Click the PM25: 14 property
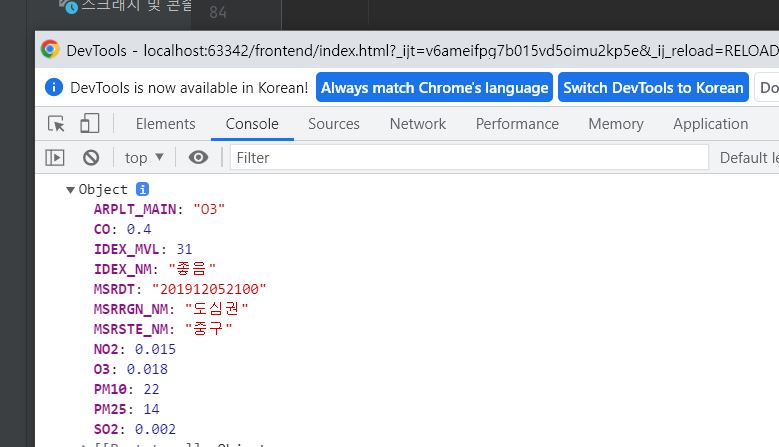The image size is (779, 447). [126, 409]
